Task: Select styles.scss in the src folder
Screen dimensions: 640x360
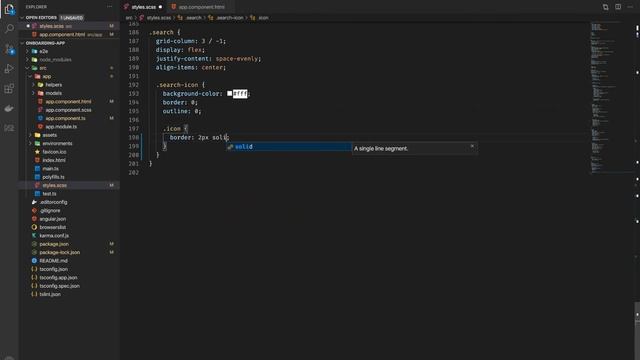Action: coord(69,185)
